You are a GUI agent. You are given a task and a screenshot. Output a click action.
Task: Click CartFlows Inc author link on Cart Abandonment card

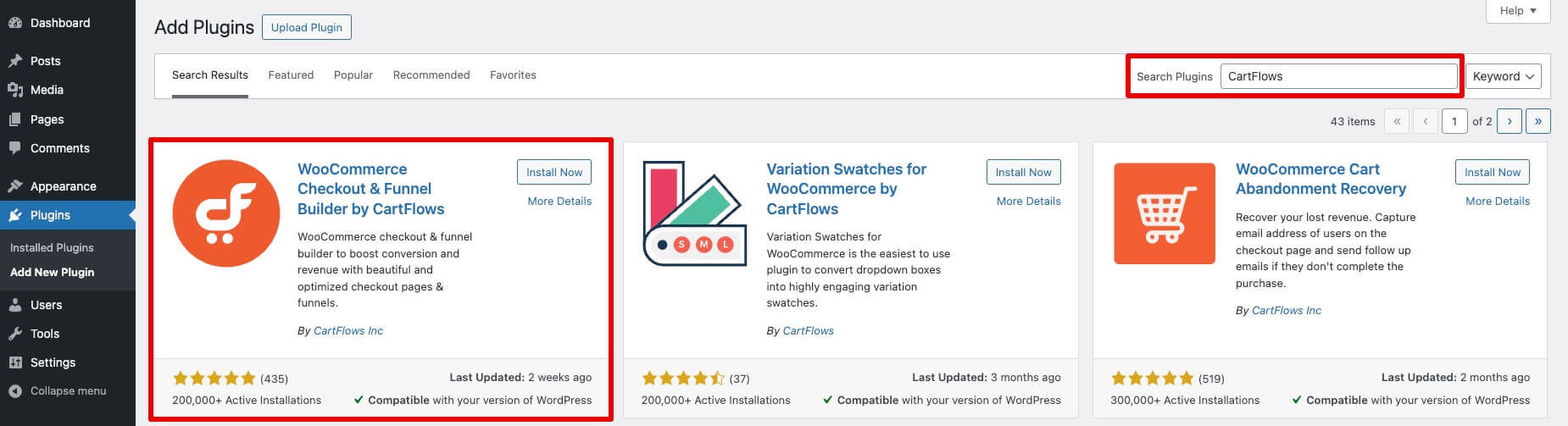pos(1287,311)
